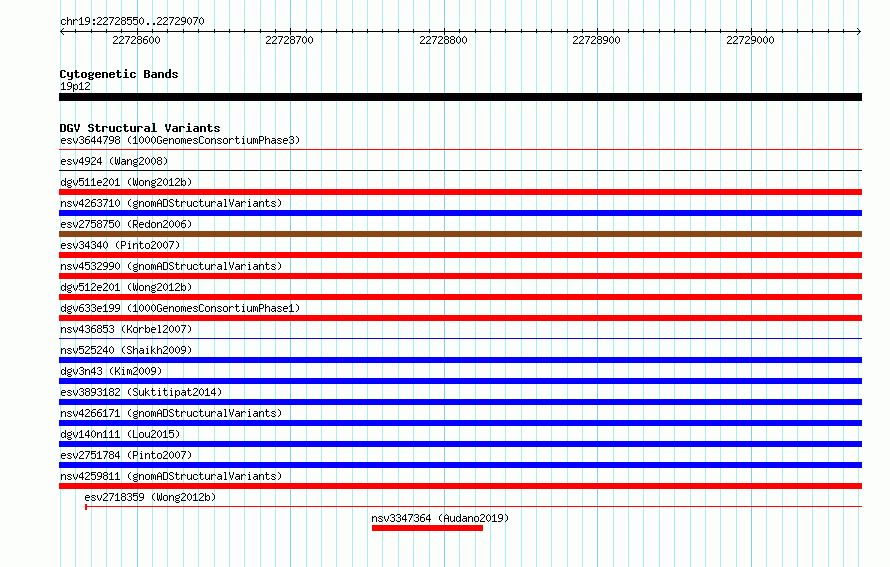Click the nsv525240 (Shaikh2009) label
Viewport: 890px width, 567px height.
[x=126, y=350]
